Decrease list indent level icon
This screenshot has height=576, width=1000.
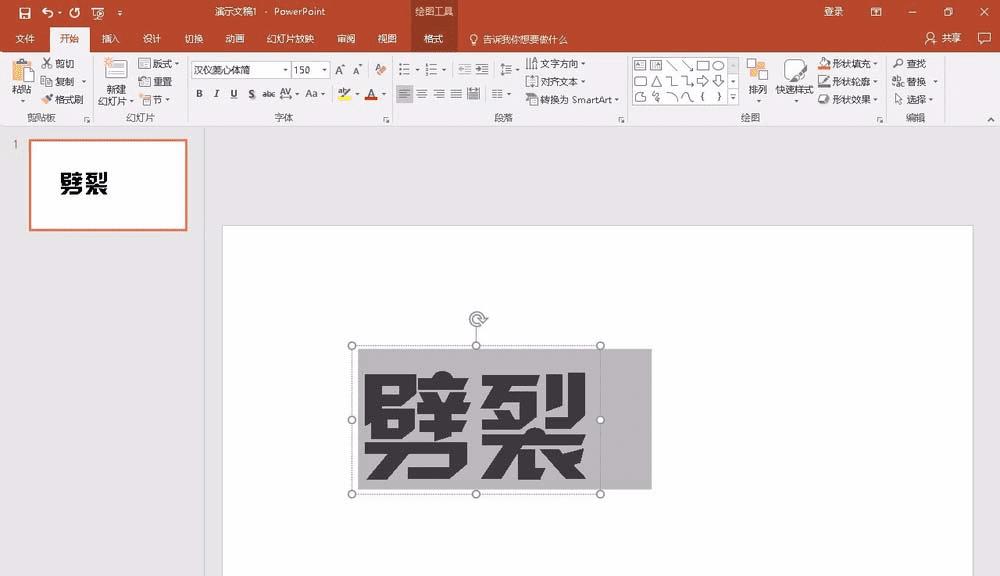click(464, 69)
